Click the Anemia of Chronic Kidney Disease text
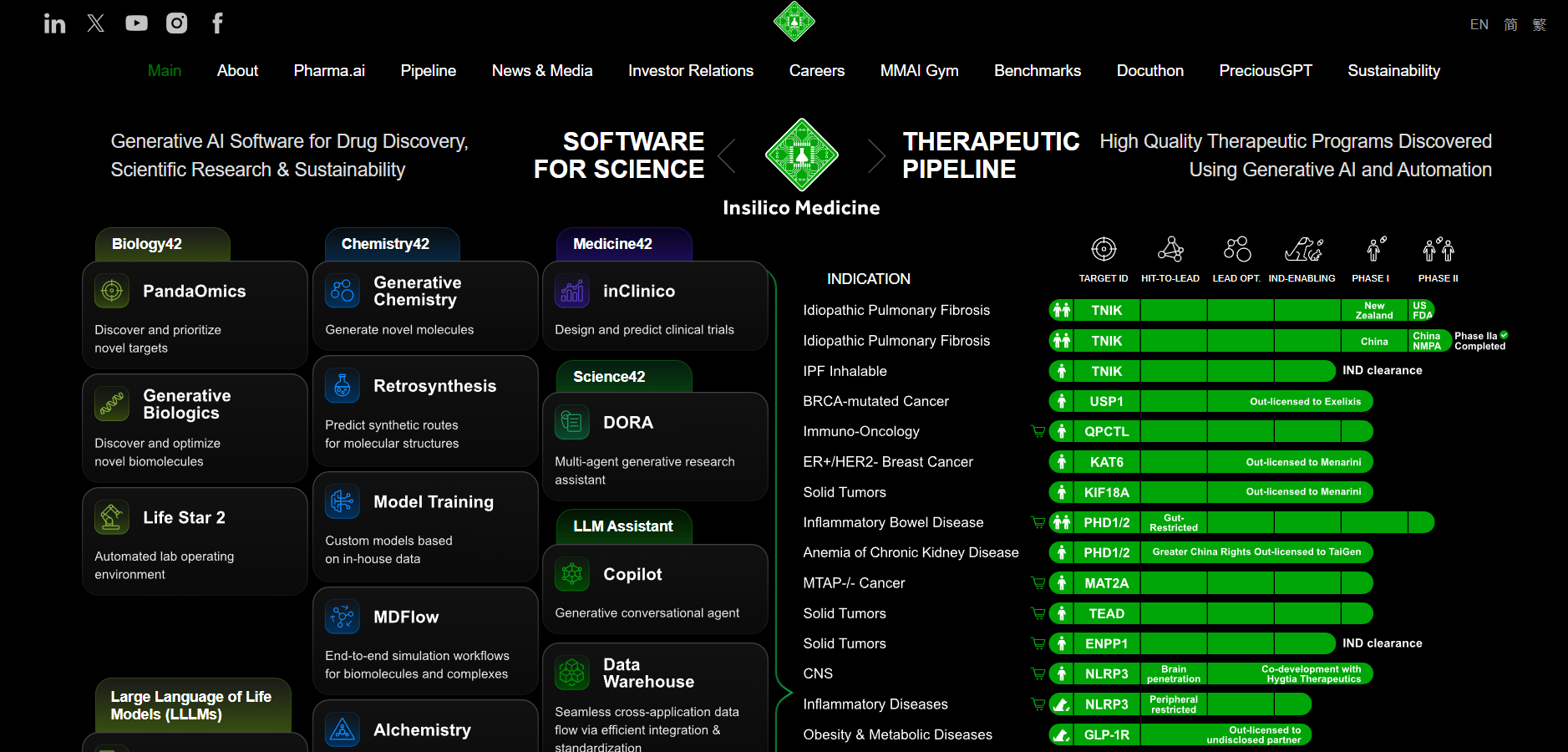Image resolution: width=1568 pixels, height=752 pixels. pos(911,552)
